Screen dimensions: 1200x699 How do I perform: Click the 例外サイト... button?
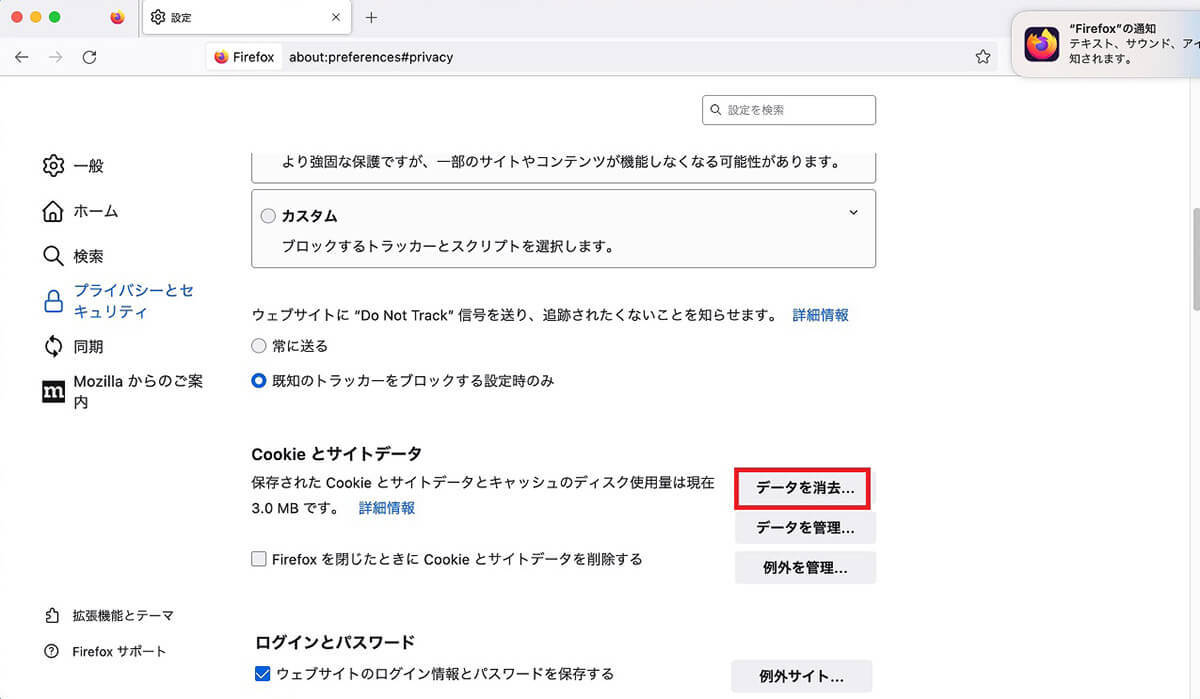802,676
